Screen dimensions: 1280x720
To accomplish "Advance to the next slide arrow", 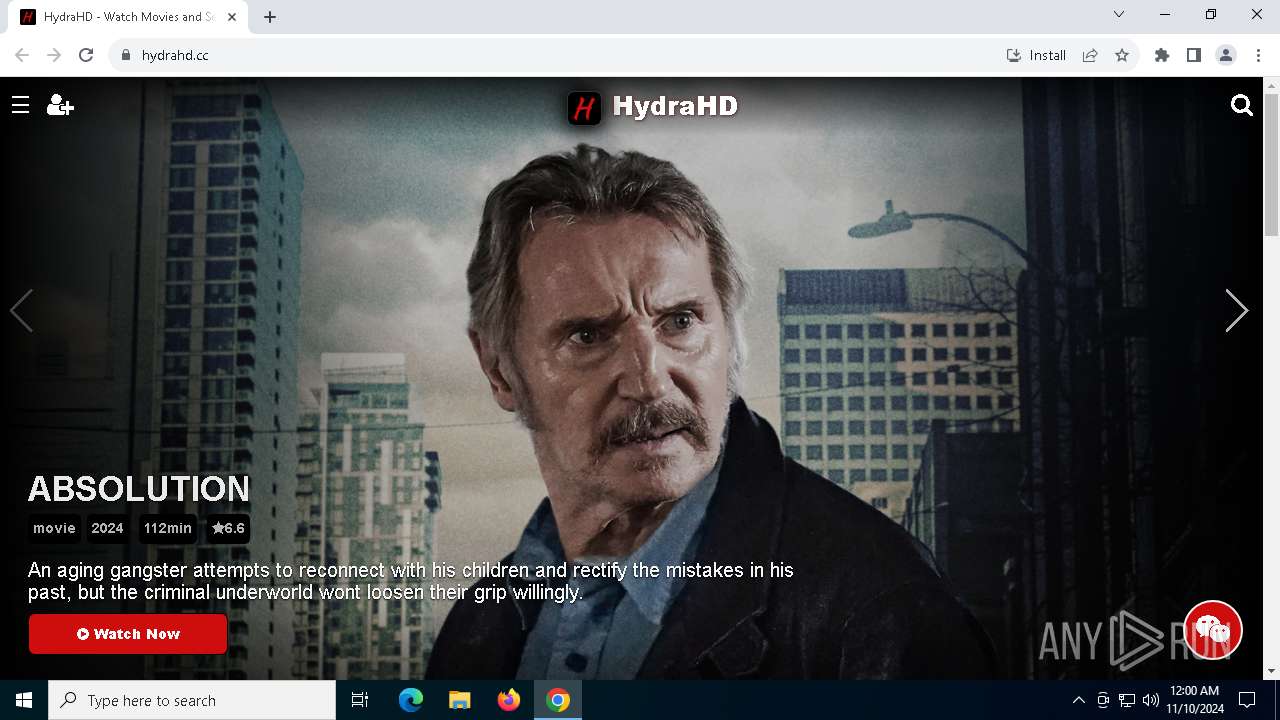I will [x=1237, y=310].
